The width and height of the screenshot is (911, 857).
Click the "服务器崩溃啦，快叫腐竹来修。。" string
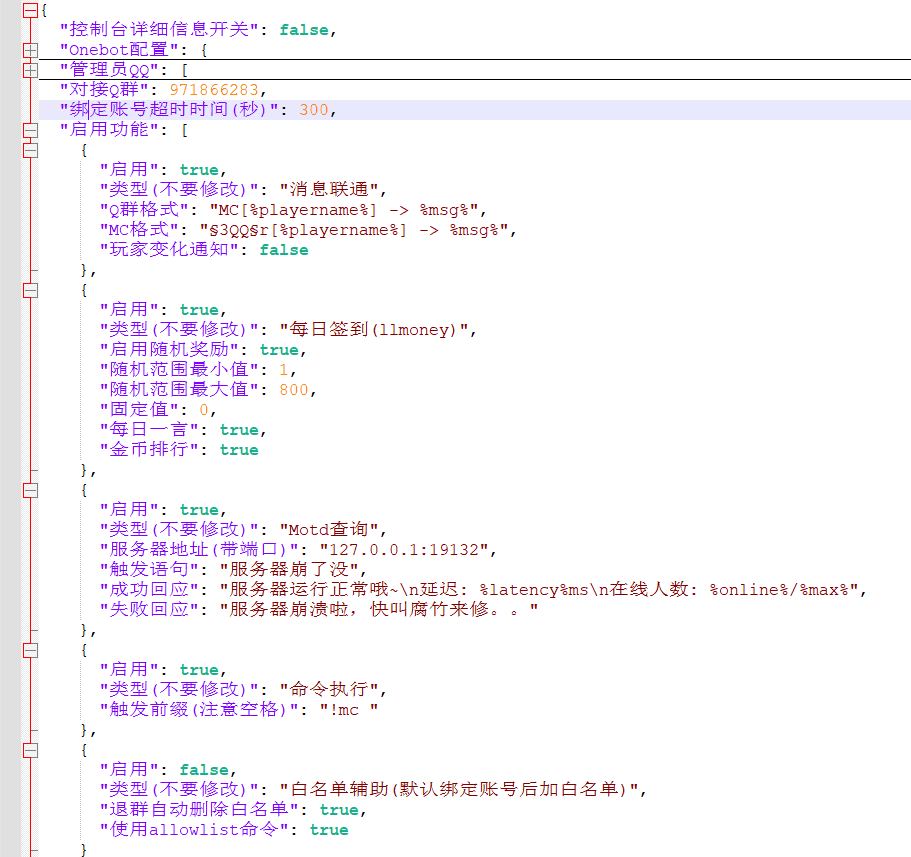[x=379, y=609]
